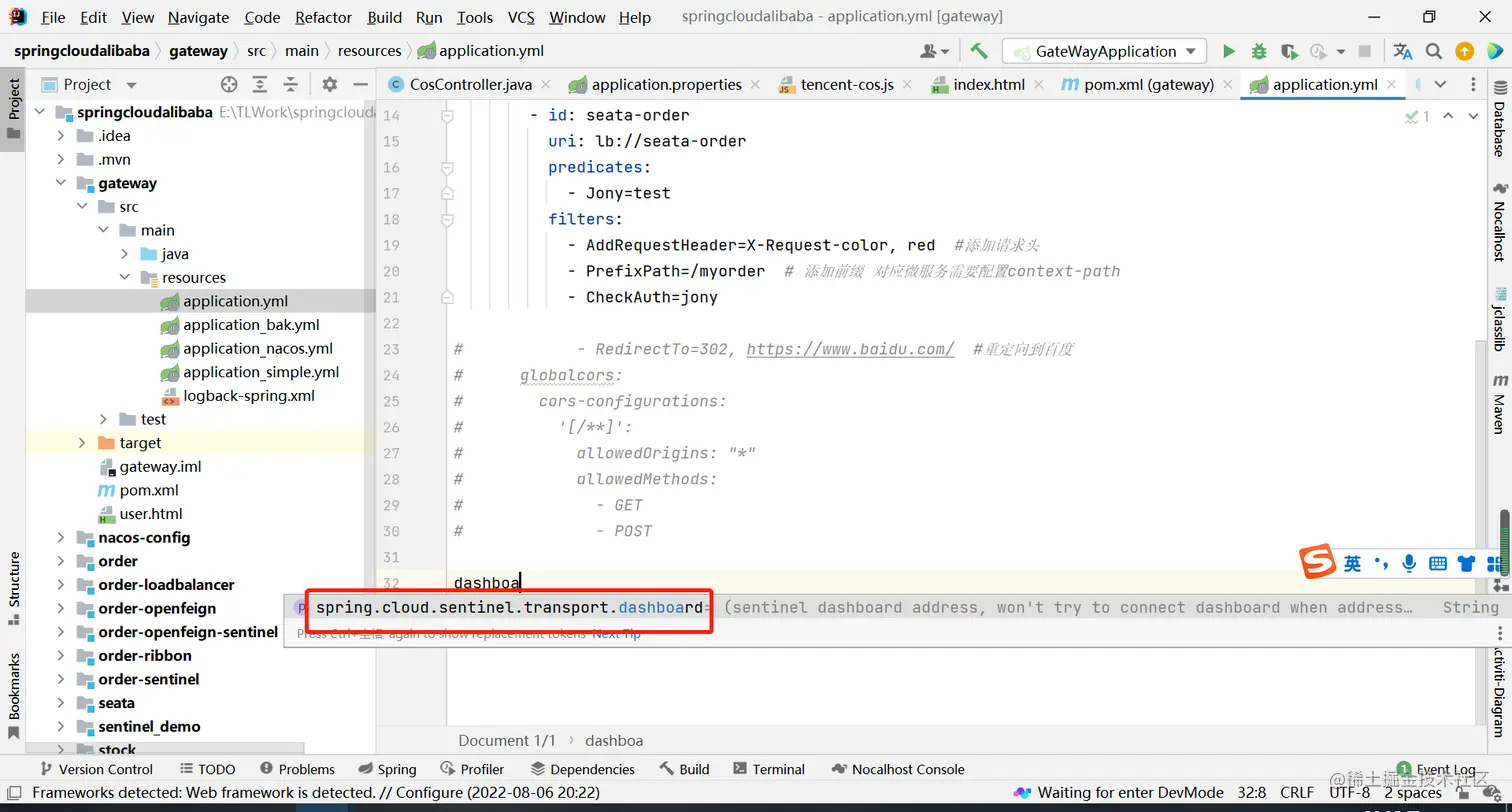
Task: Select logback-spring.xml in project tree
Action: coord(249,396)
